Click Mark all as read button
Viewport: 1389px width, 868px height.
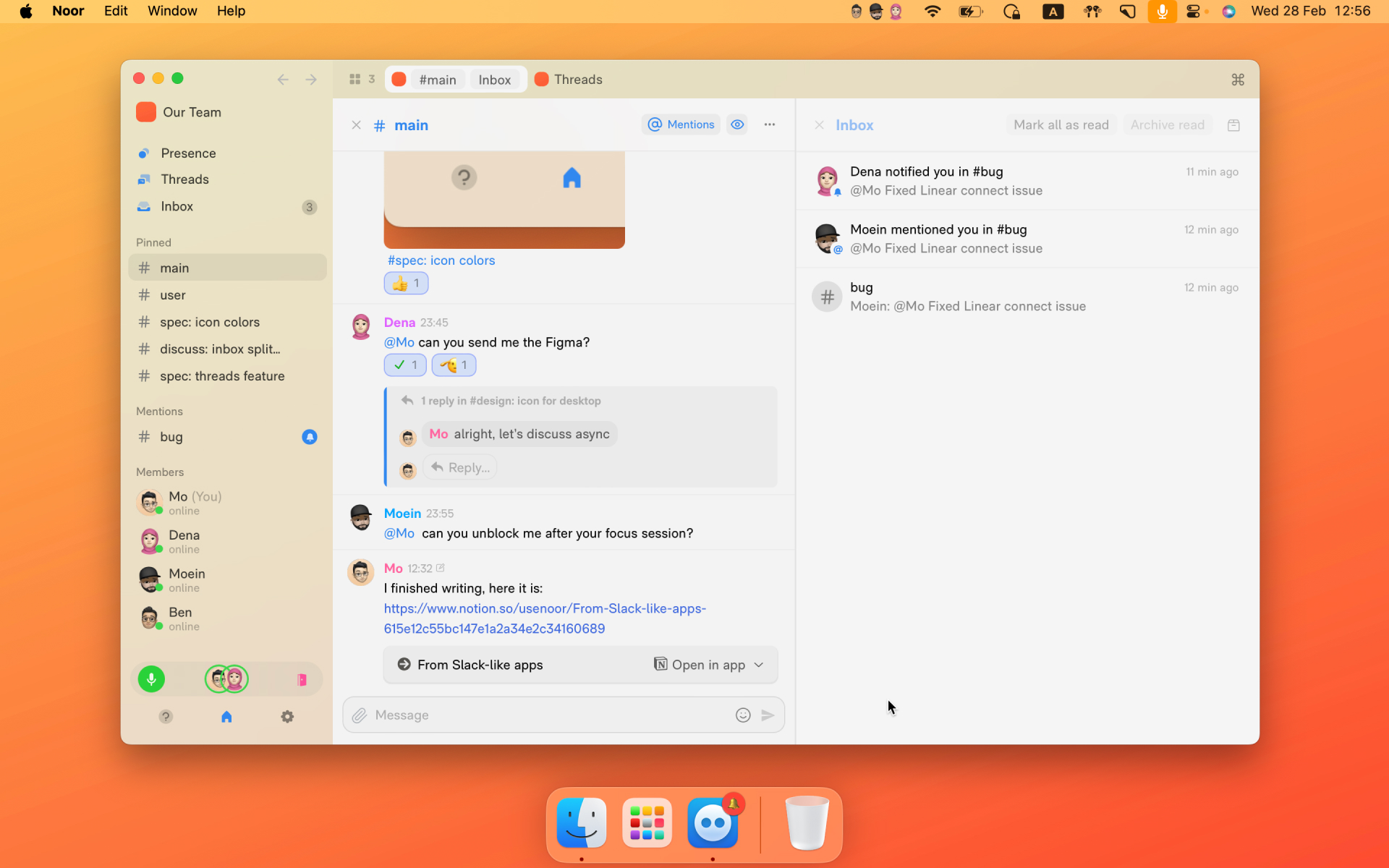tap(1061, 125)
